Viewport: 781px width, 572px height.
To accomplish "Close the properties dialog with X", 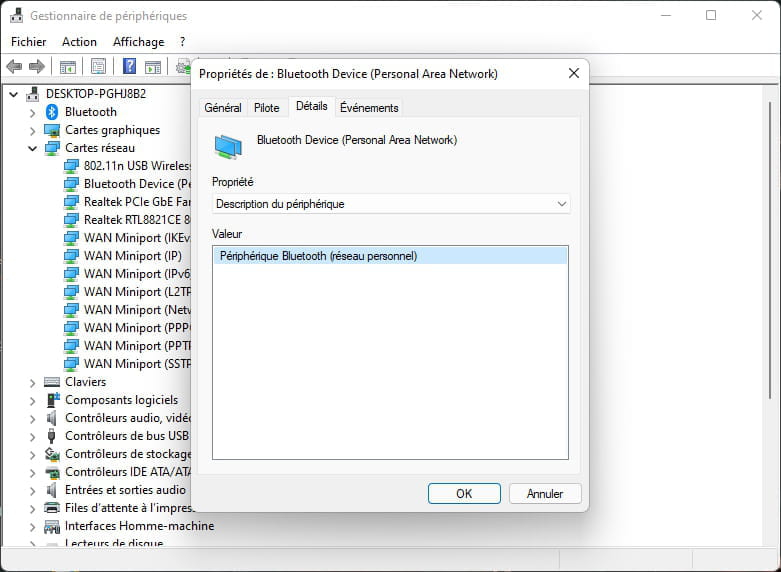I will pyautogui.click(x=574, y=73).
